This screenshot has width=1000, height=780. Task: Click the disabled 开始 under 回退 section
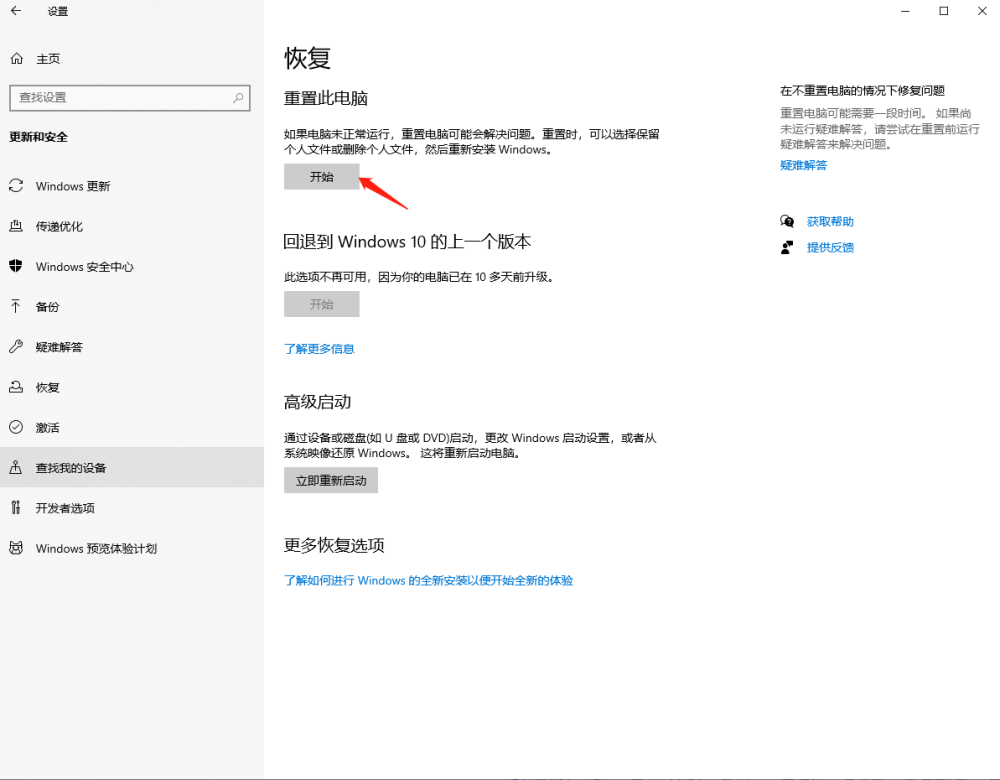point(321,304)
